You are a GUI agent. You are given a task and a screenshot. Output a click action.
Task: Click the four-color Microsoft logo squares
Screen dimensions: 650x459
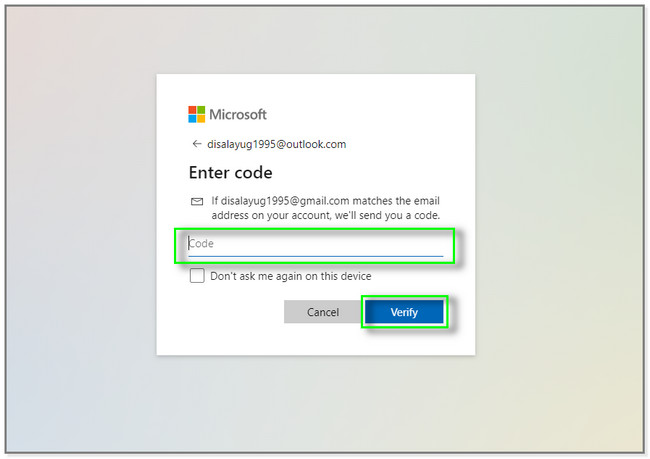pos(196,114)
